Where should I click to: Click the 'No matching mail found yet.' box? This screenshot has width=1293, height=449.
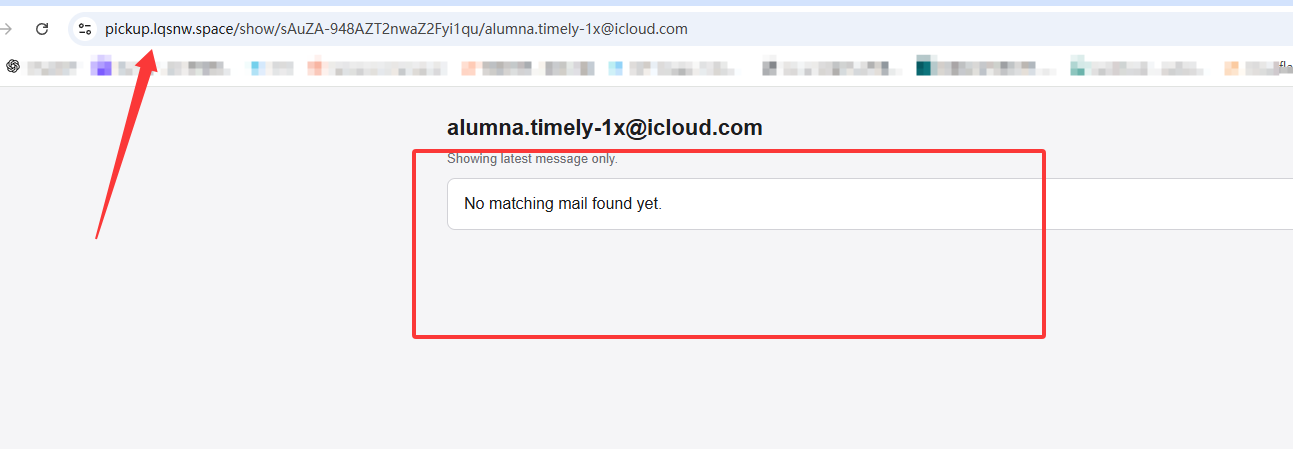[x=870, y=204]
